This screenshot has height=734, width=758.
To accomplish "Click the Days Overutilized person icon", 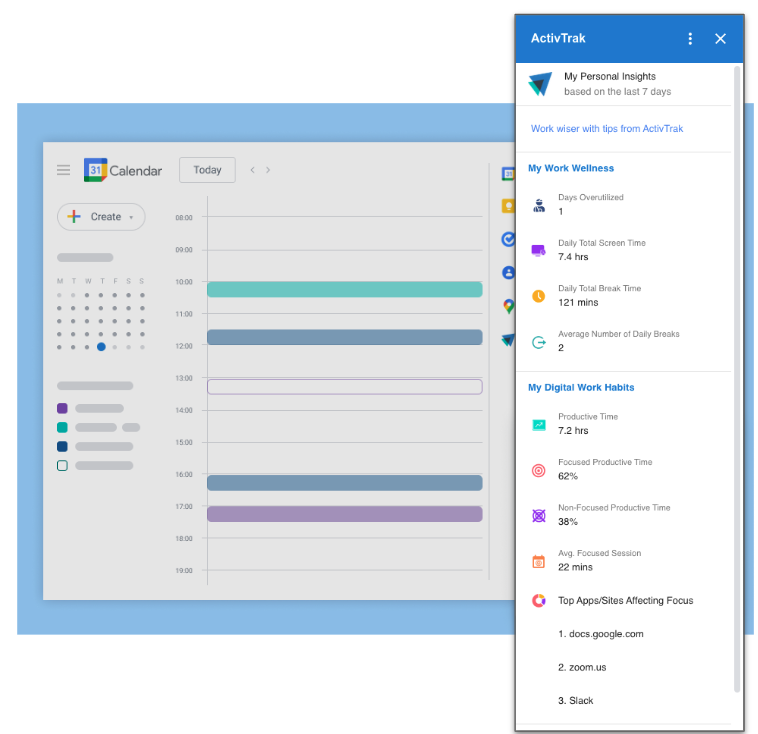I will click(x=539, y=205).
